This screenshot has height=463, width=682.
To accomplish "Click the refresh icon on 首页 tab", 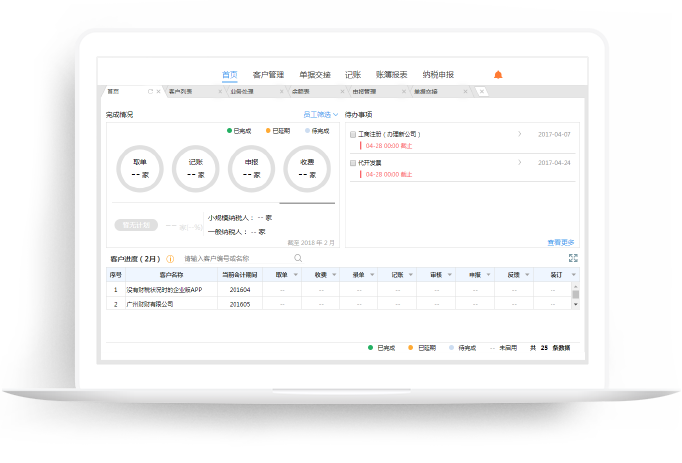I will coord(150,92).
